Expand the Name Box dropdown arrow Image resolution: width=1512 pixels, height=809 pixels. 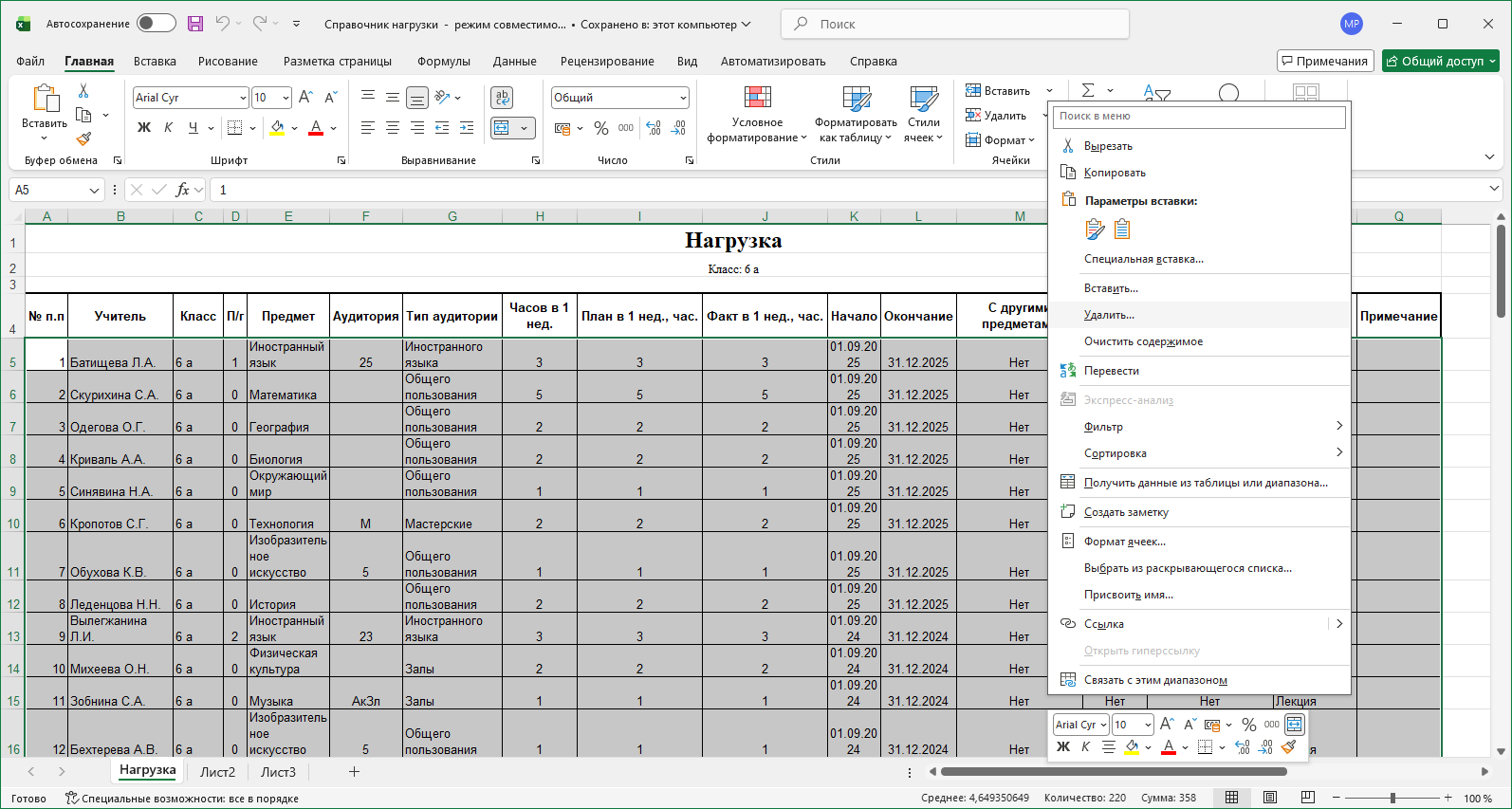point(94,190)
